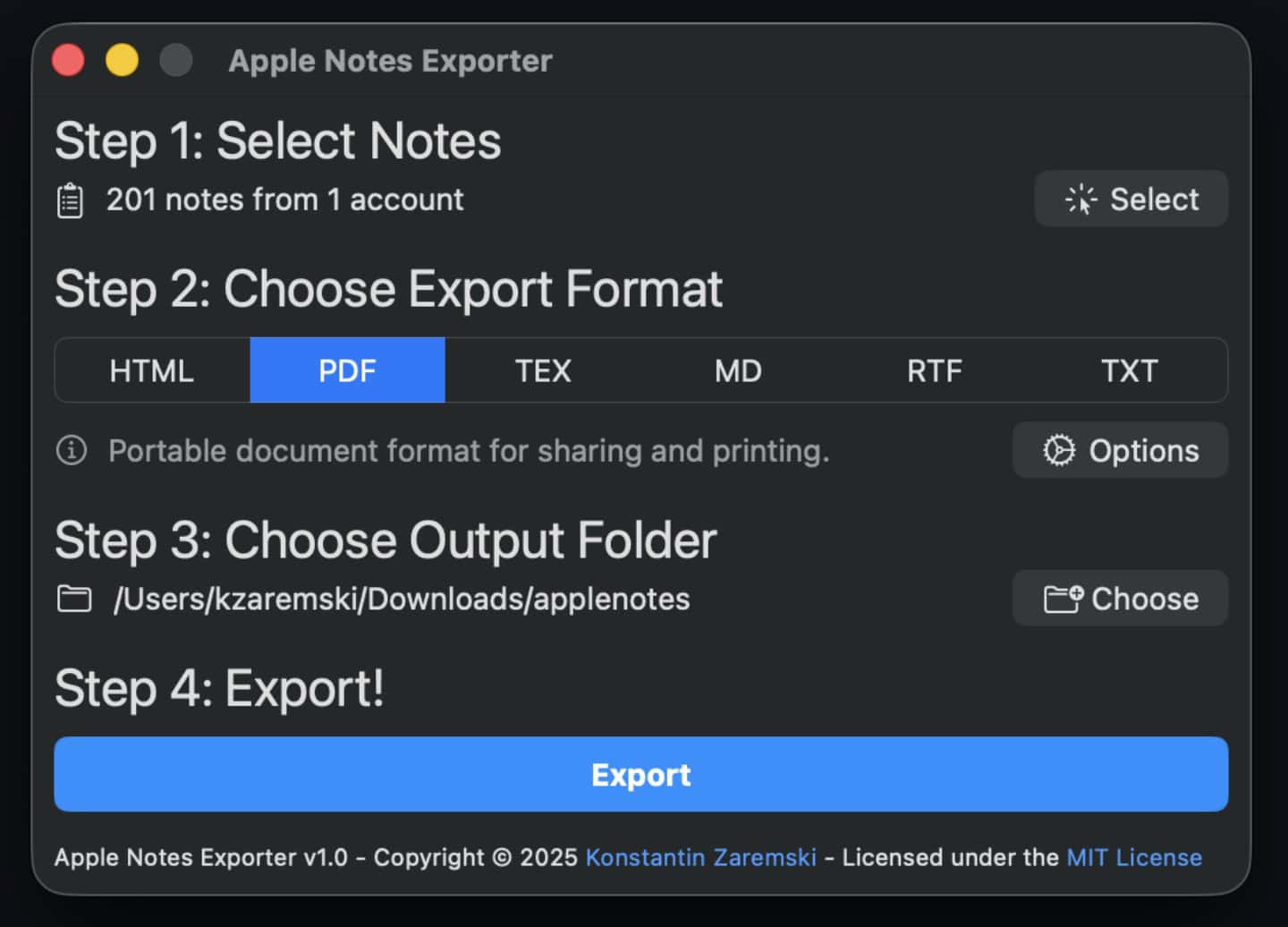Click the output folder path text
This screenshot has height=927, width=1288.
(x=402, y=599)
